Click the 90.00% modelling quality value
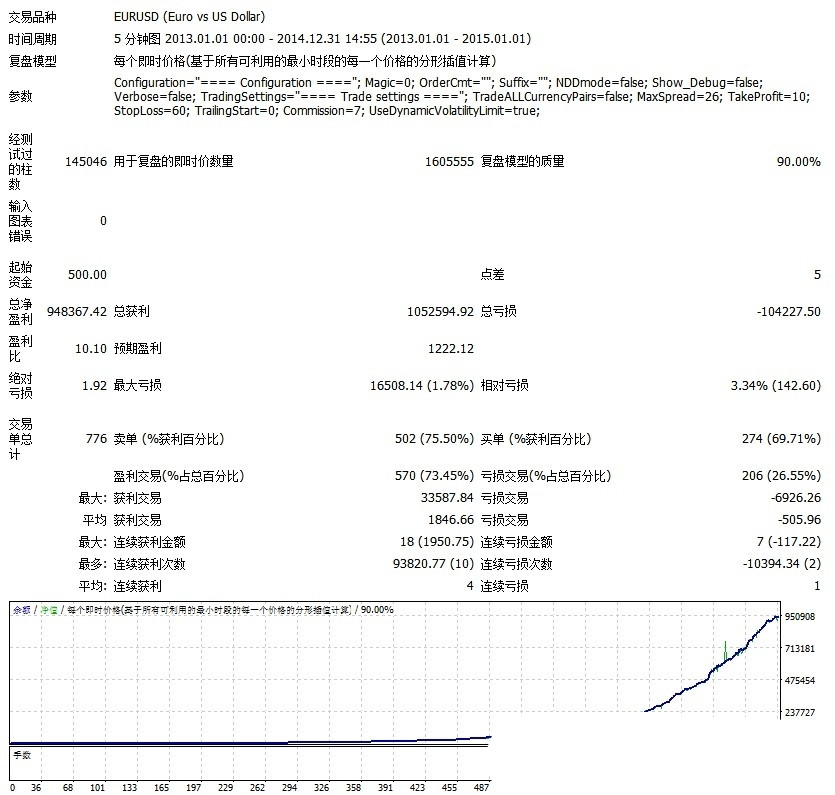The height and width of the screenshot is (795, 835). click(798, 162)
